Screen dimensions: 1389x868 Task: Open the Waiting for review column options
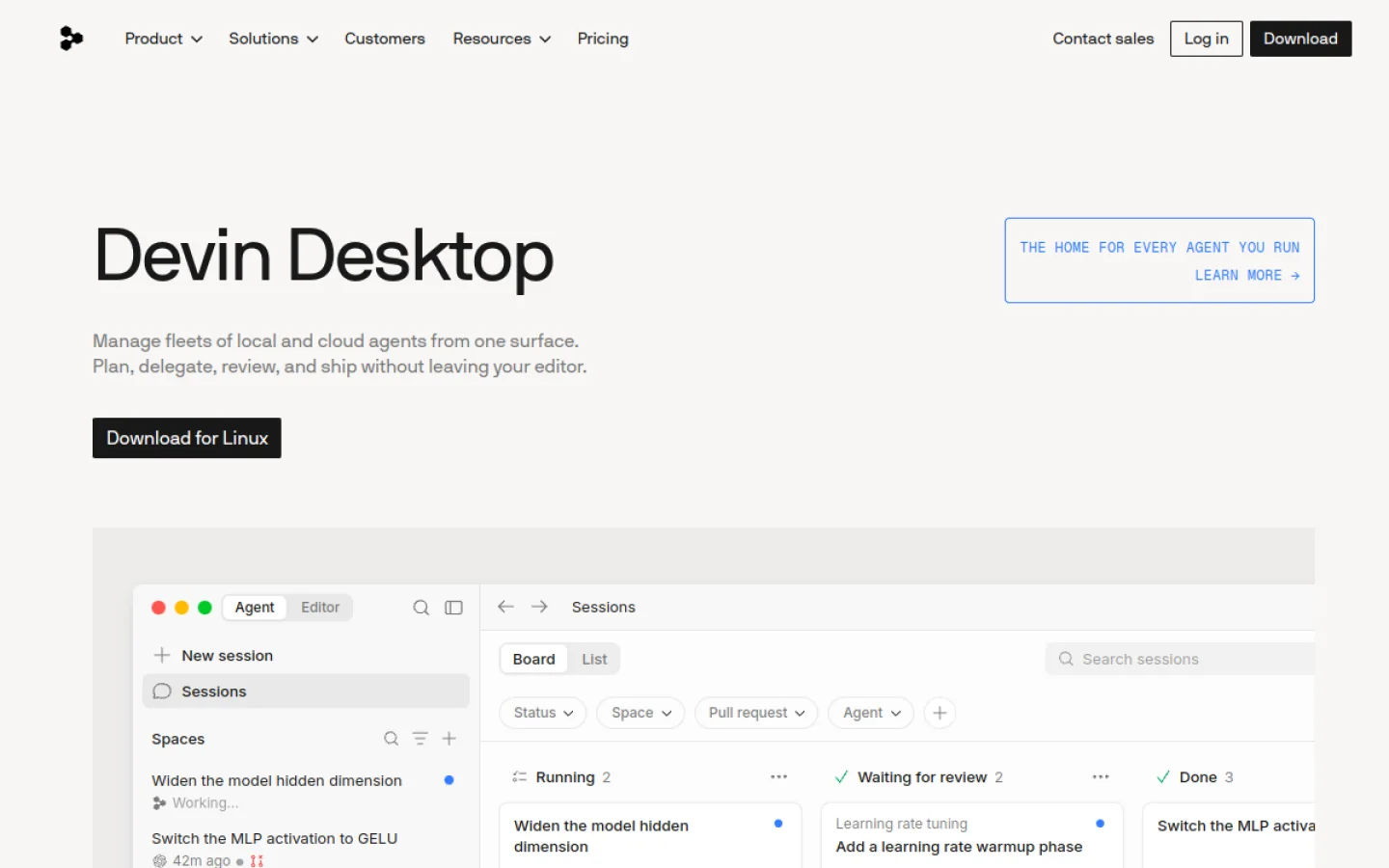[1101, 777]
